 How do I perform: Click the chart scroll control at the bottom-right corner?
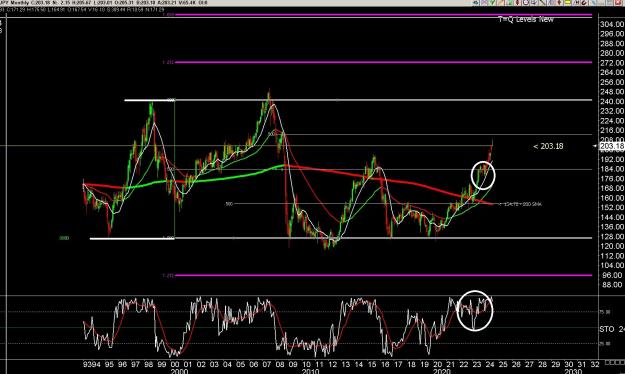615,362
